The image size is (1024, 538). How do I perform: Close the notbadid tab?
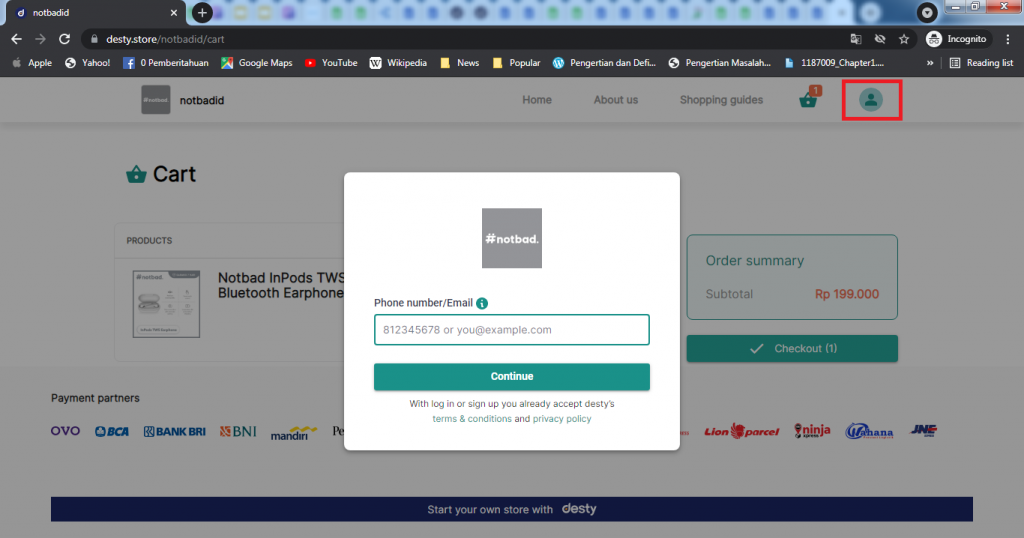(x=174, y=12)
